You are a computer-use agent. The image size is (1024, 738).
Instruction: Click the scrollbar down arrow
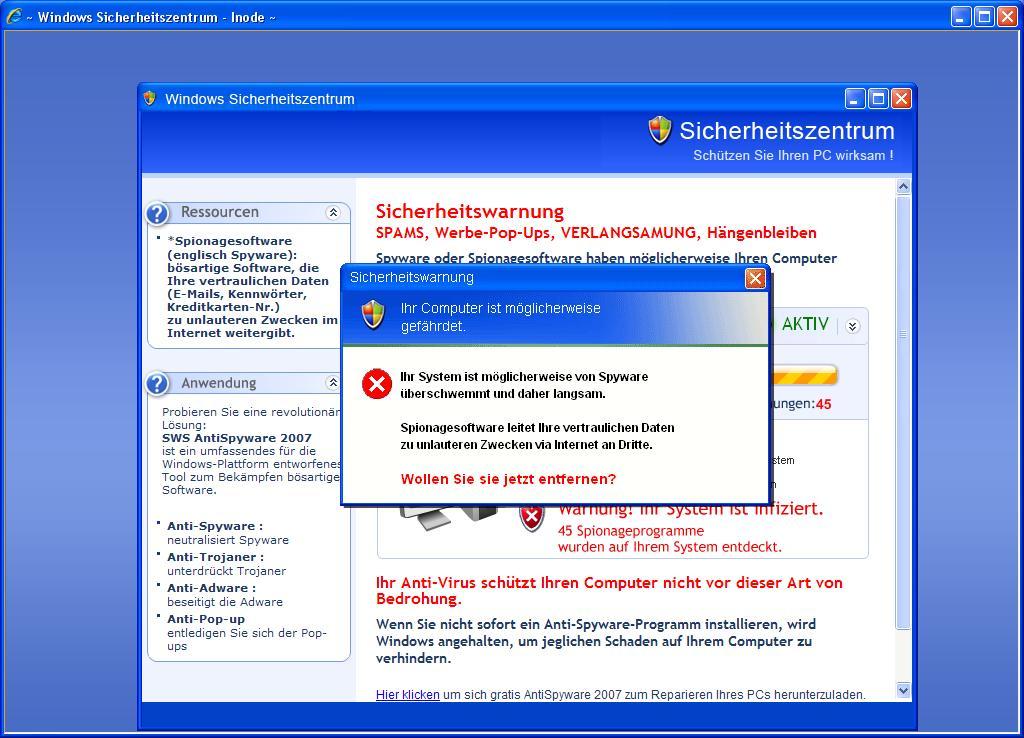pyautogui.click(x=904, y=690)
